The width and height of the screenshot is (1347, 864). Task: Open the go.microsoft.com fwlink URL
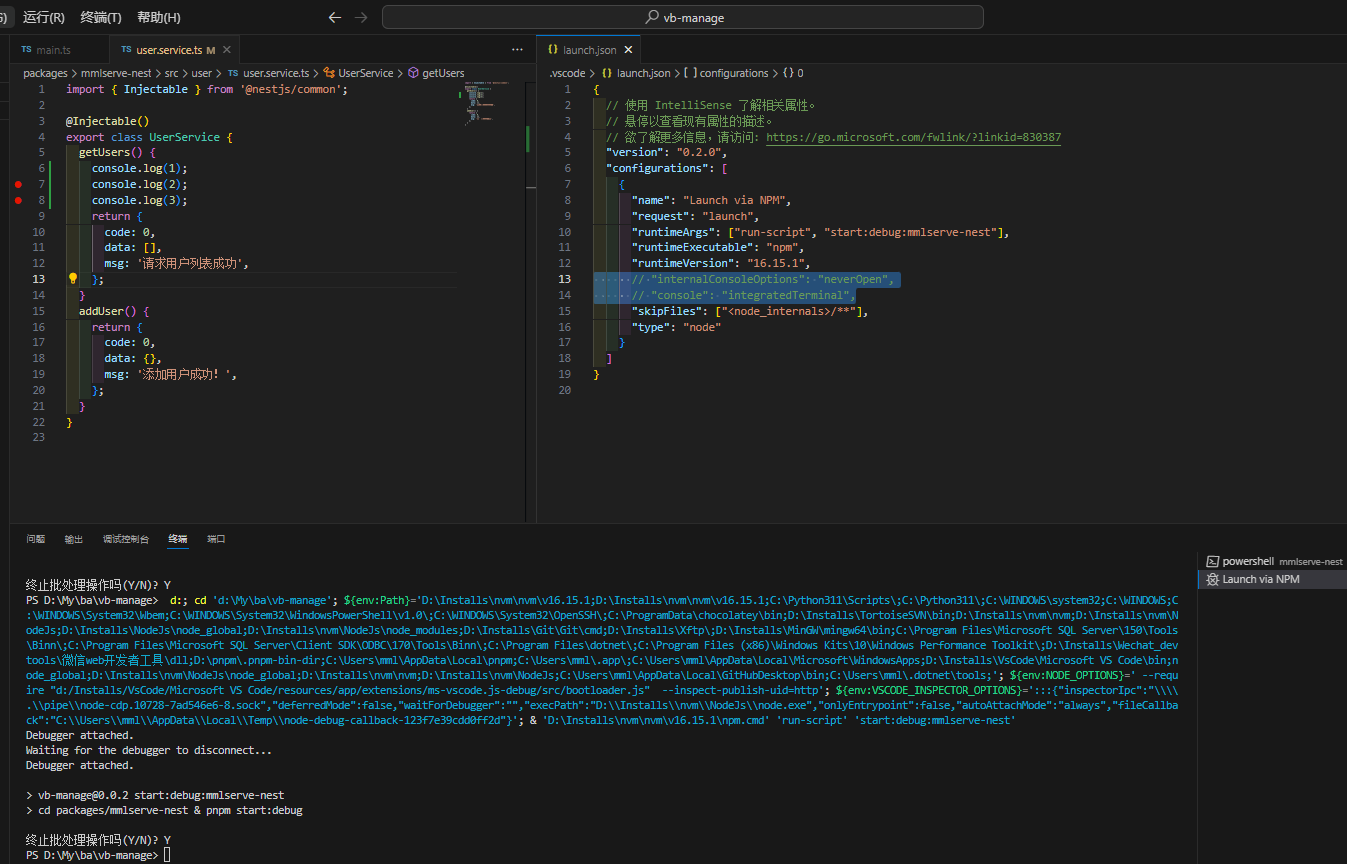pyautogui.click(x=913, y=137)
